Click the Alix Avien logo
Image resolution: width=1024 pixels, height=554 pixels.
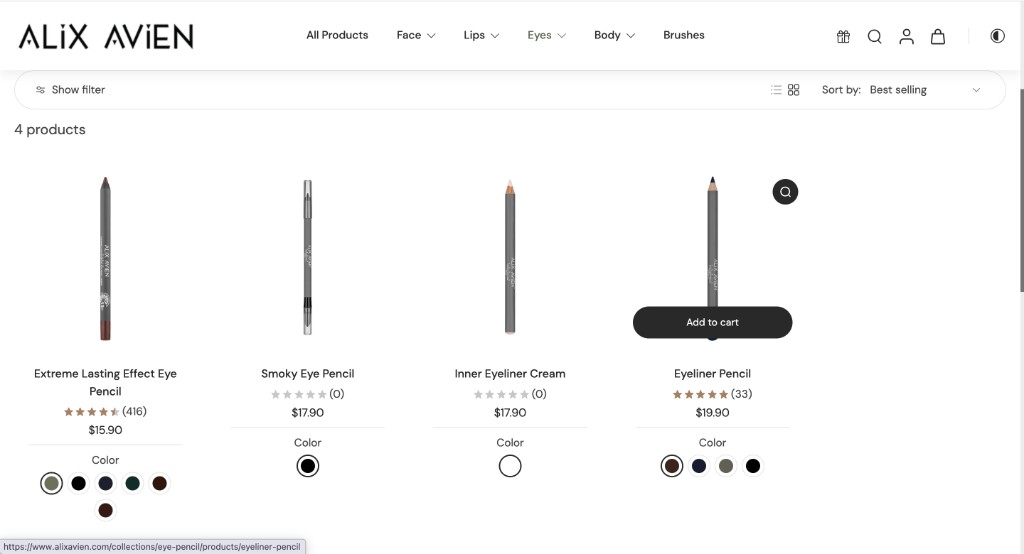[x=106, y=36]
